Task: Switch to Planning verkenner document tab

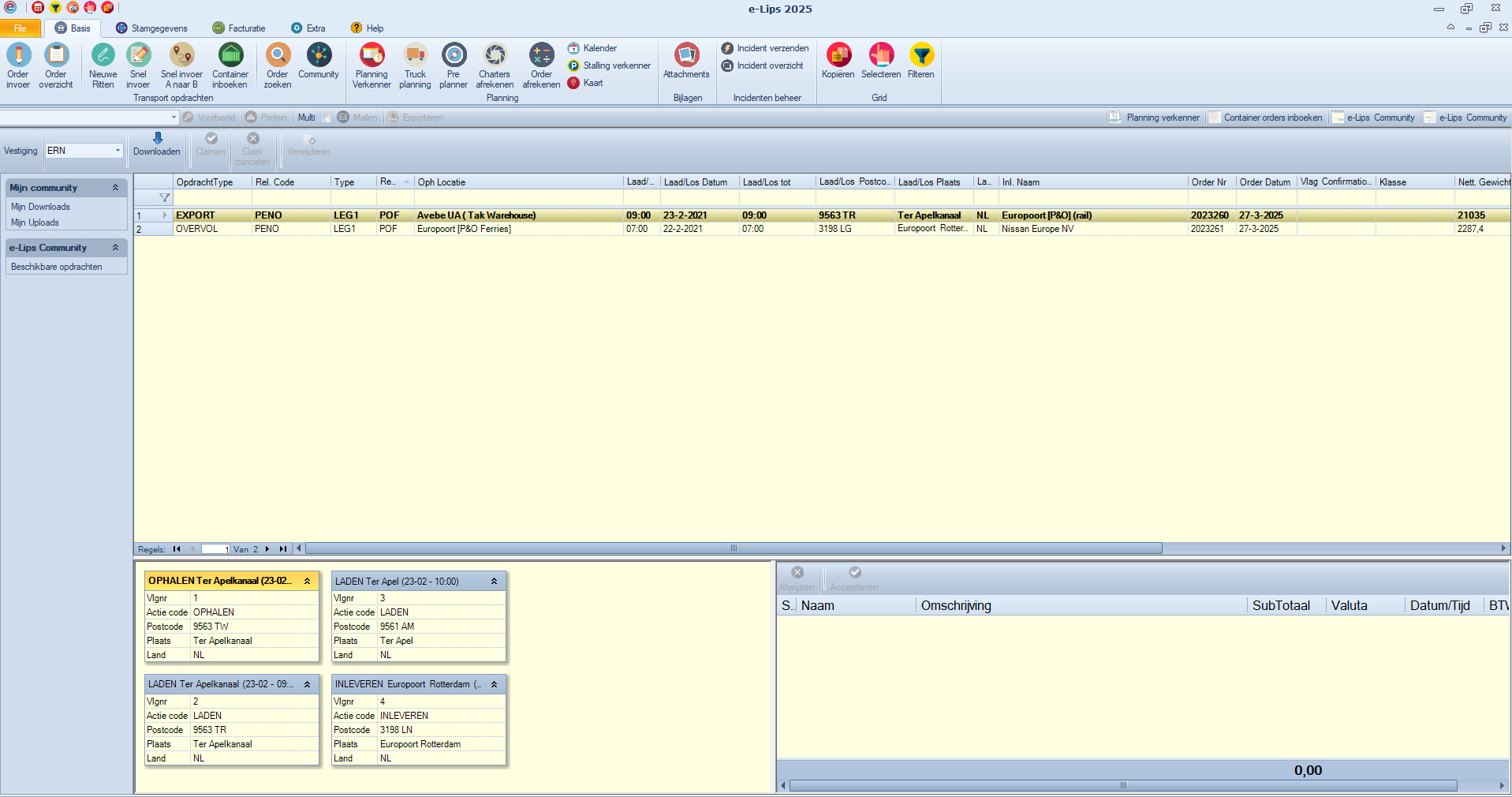Action: coord(1154,118)
